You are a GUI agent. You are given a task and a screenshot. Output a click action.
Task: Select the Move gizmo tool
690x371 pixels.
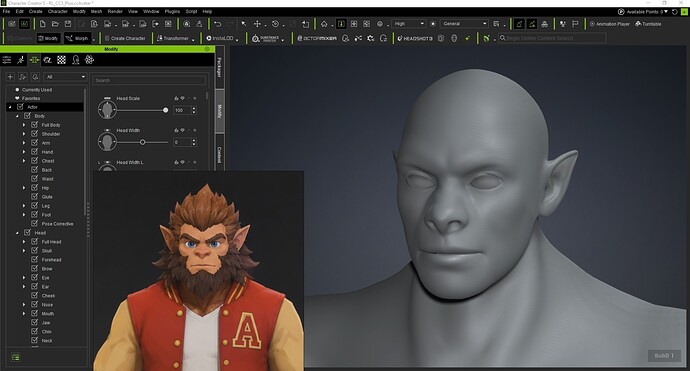point(257,24)
